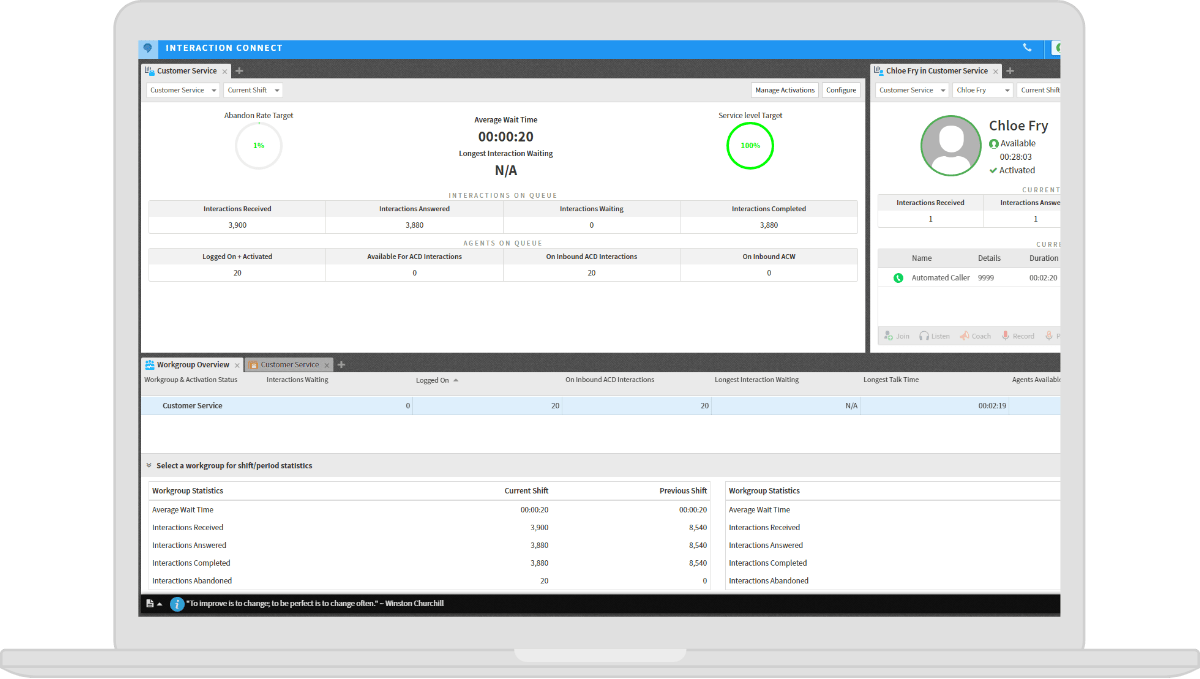This screenshot has height=679, width=1200.
Task: Open the Chloe Fry agent dropdown
Action: pos(983,90)
